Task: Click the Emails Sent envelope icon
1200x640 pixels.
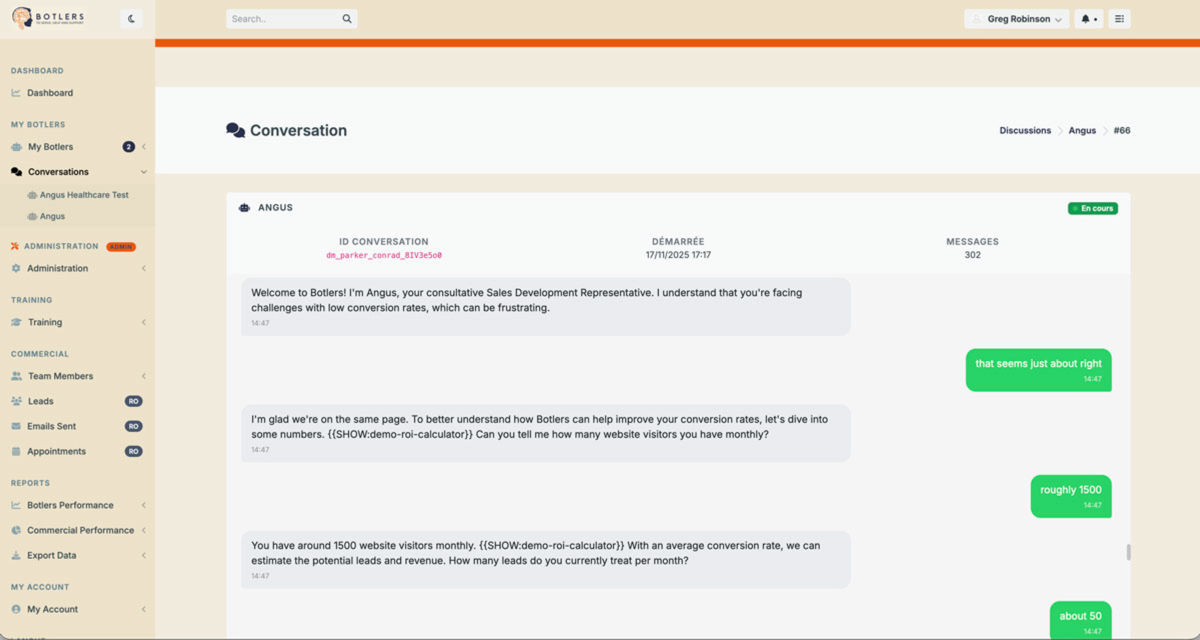Action: pyautogui.click(x=15, y=426)
